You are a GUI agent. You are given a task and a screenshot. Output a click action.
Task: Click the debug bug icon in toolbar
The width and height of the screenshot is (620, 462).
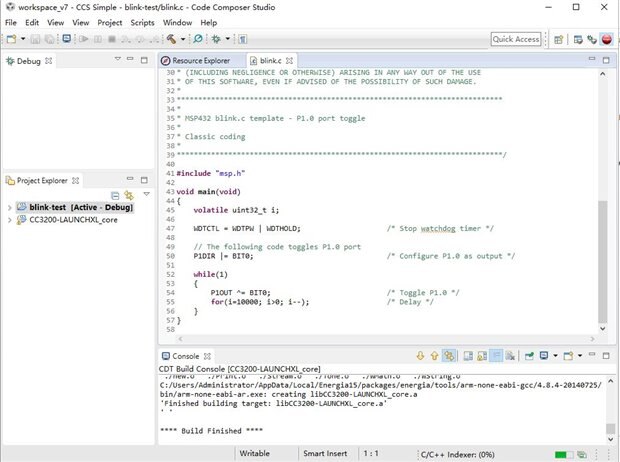[x=216, y=39]
